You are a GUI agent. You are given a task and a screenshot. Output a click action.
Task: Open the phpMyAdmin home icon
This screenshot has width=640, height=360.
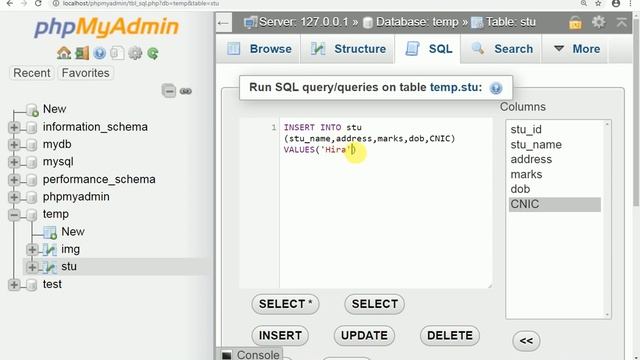(x=64, y=53)
